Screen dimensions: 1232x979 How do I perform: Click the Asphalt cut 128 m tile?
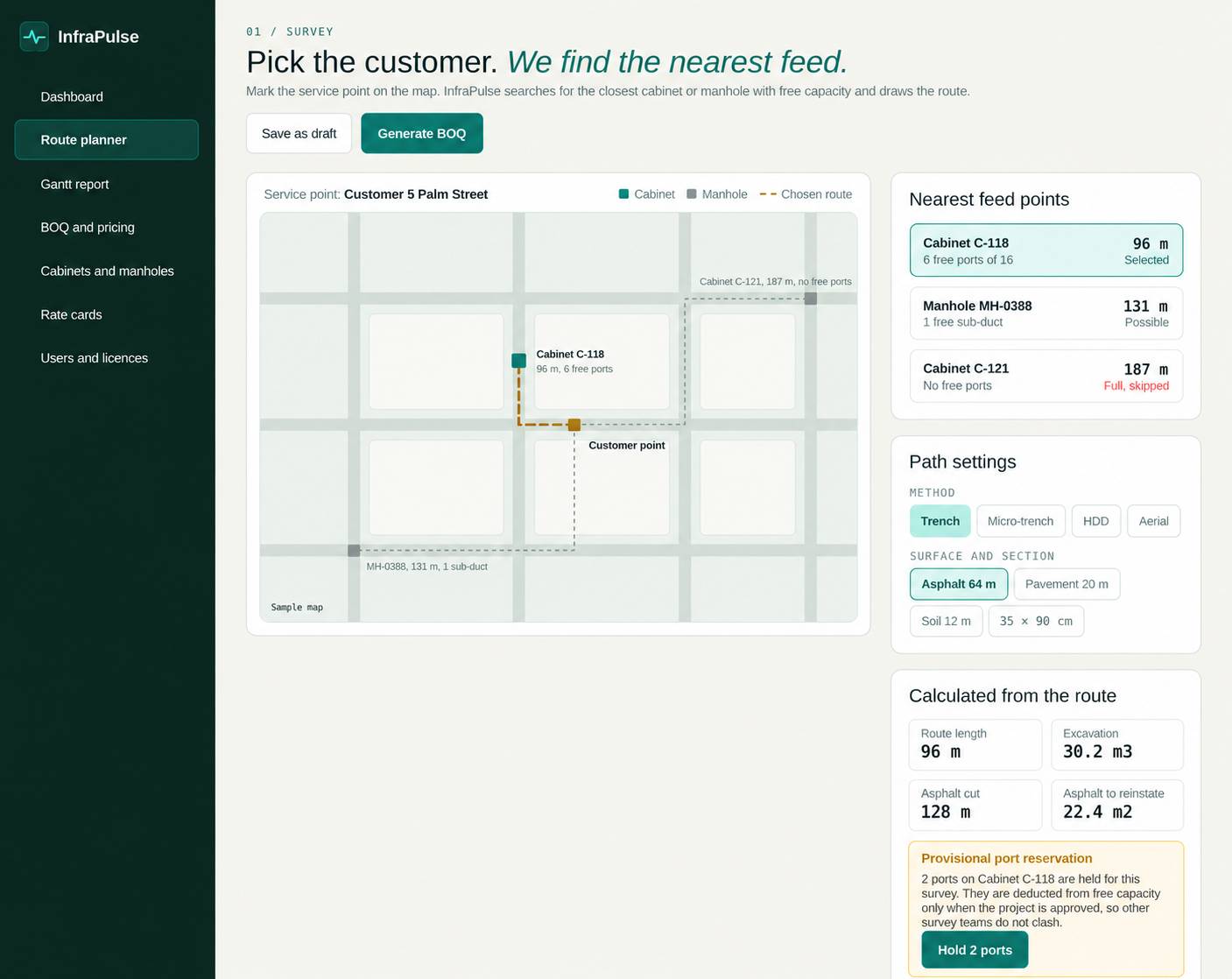pos(975,805)
